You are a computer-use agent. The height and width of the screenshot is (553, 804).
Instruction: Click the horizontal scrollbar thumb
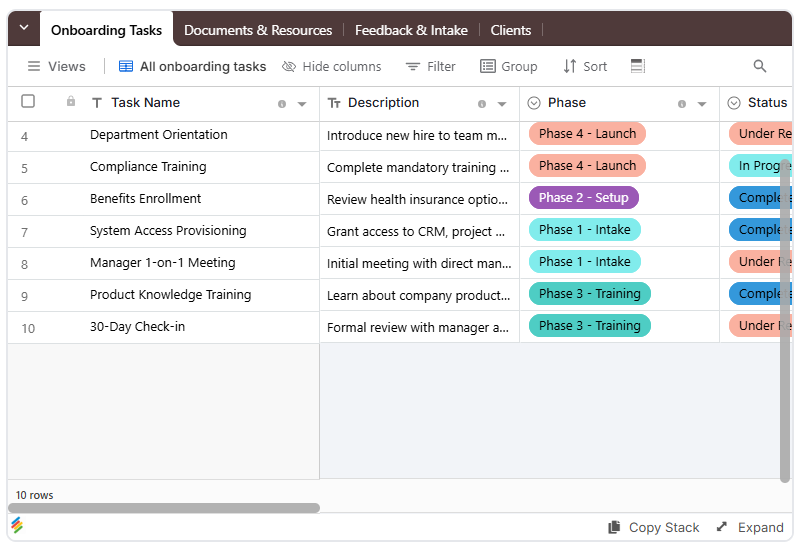point(164,508)
